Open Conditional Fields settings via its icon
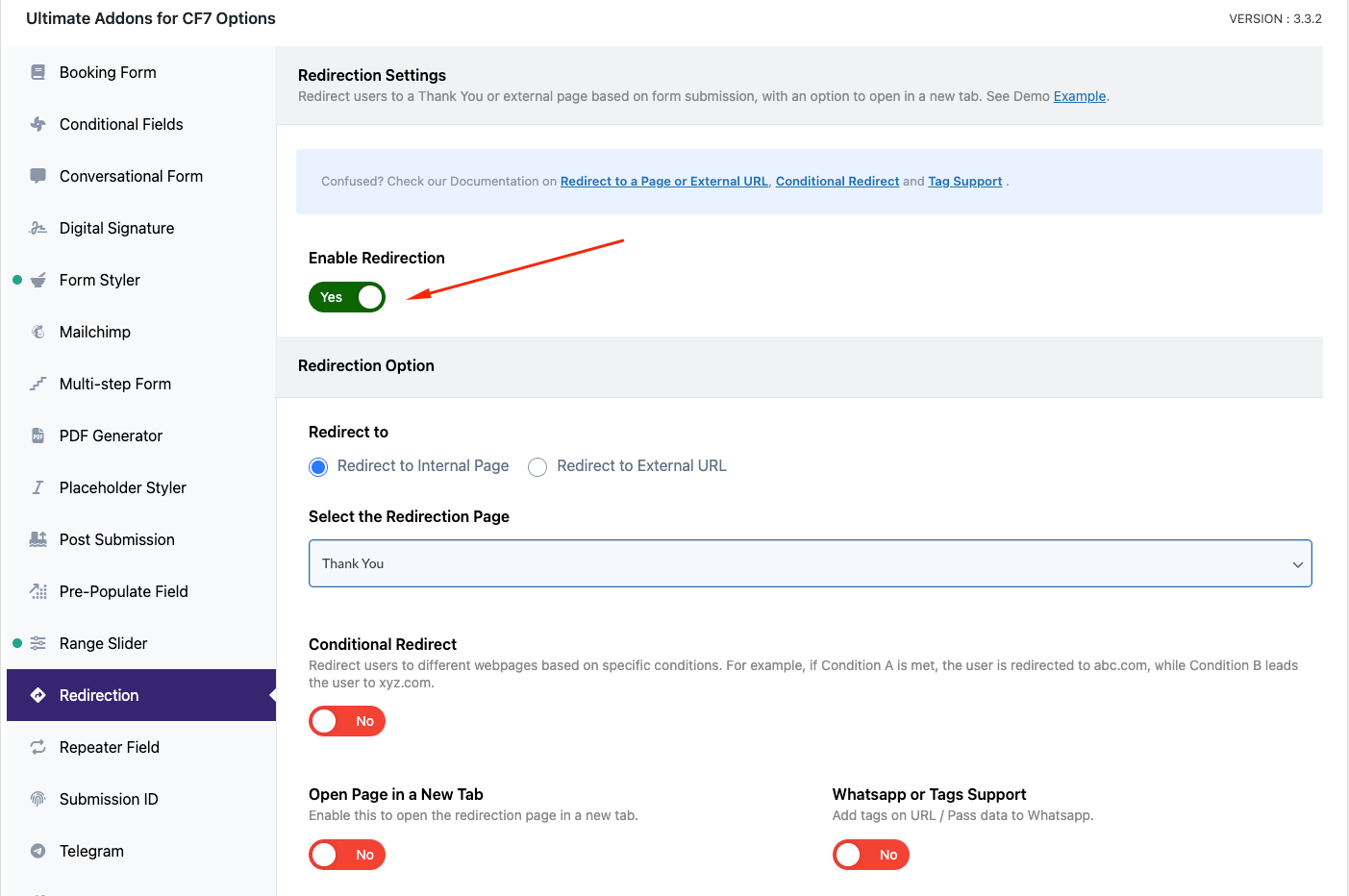 tap(38, 123)
